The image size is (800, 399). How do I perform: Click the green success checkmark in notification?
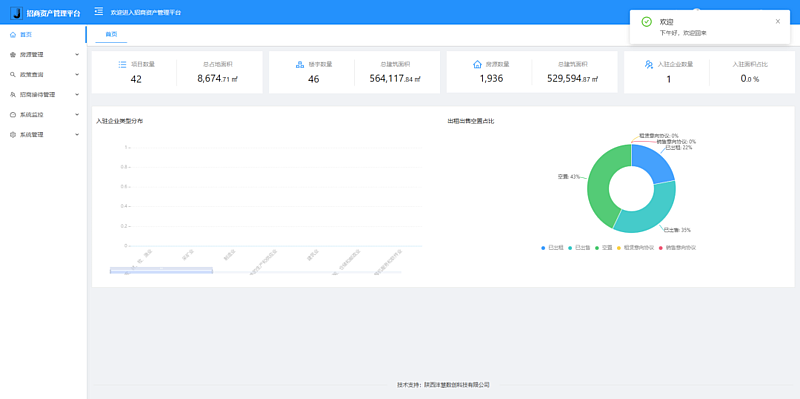[646, 22]
